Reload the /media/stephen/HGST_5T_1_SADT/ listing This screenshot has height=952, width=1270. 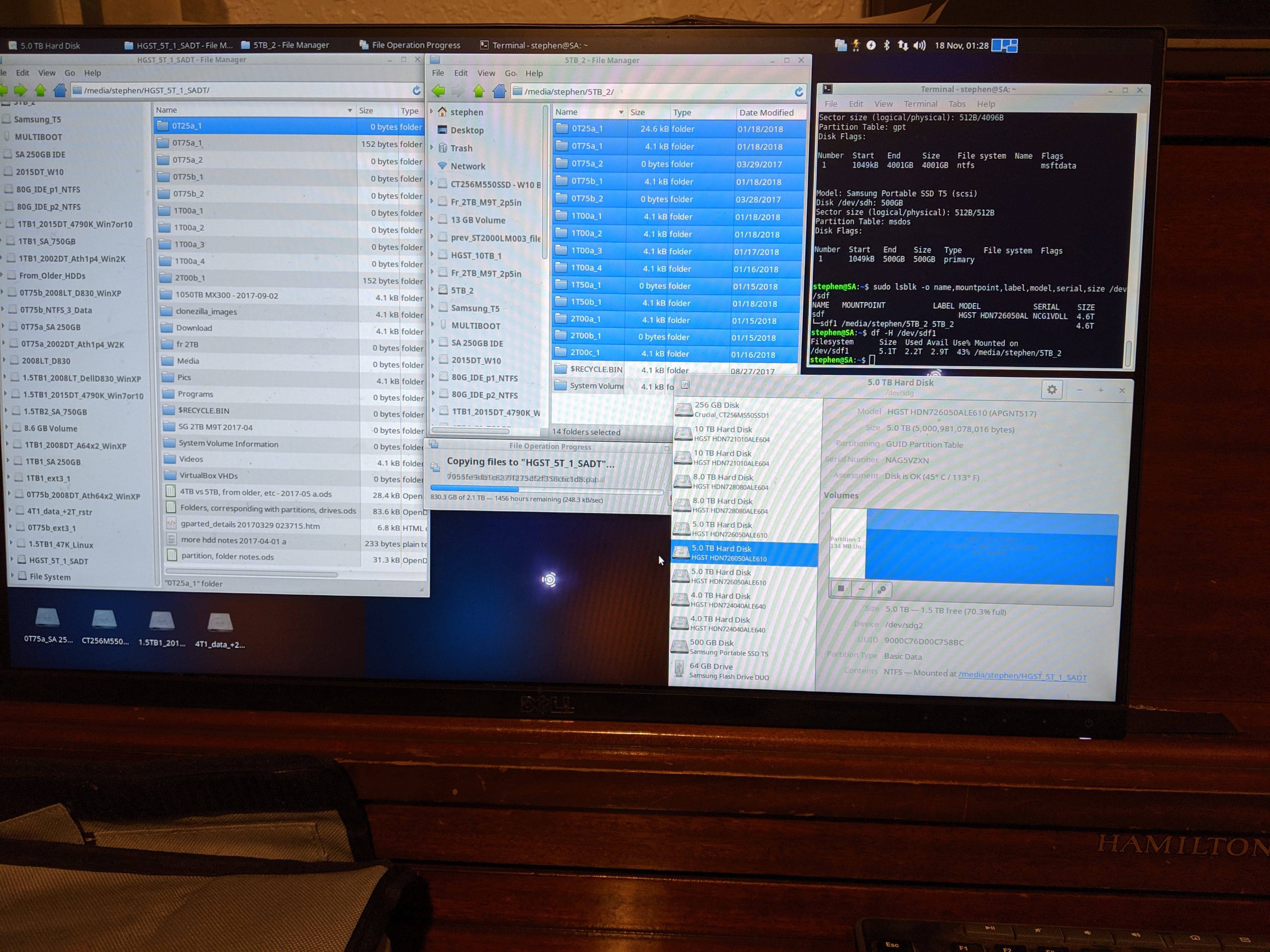(416, 90)
